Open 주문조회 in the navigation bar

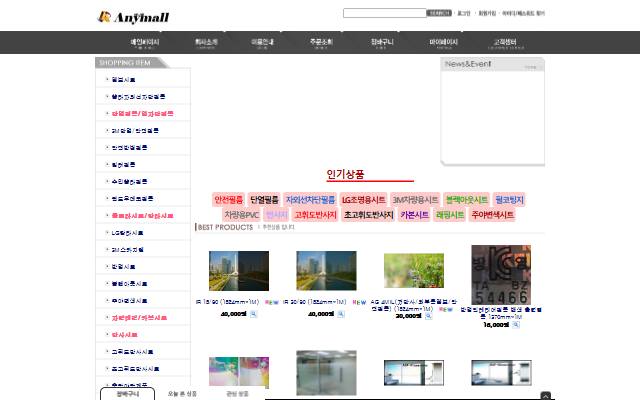321,42
